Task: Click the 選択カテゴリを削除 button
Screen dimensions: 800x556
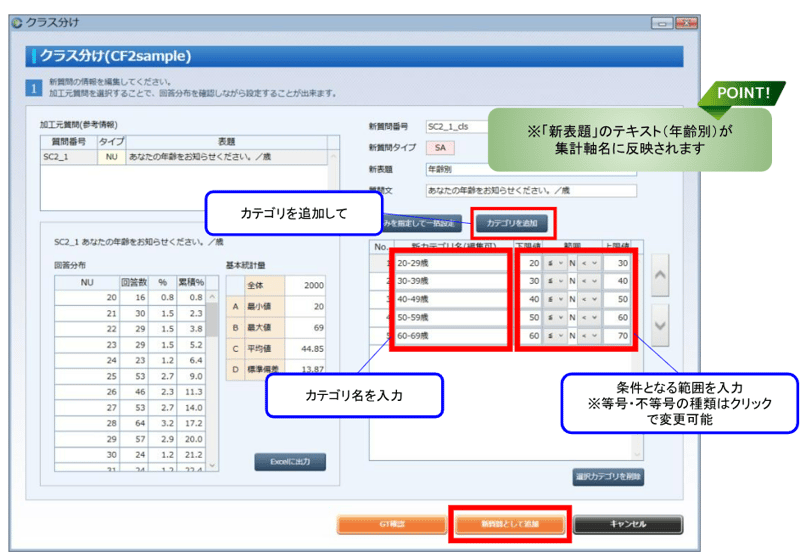Action: (608, 477)
